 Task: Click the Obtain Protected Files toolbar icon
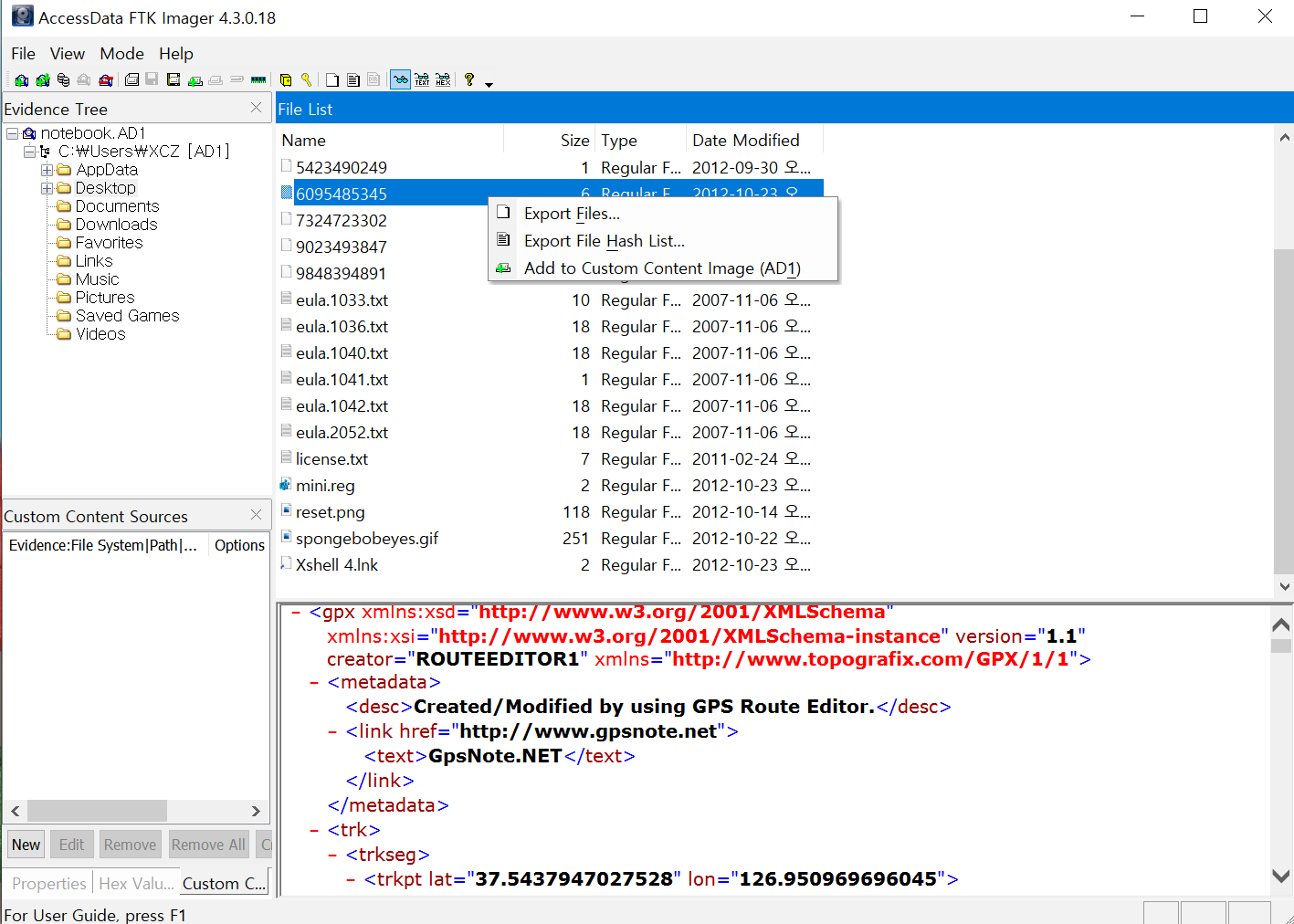[x=285, y=80]
